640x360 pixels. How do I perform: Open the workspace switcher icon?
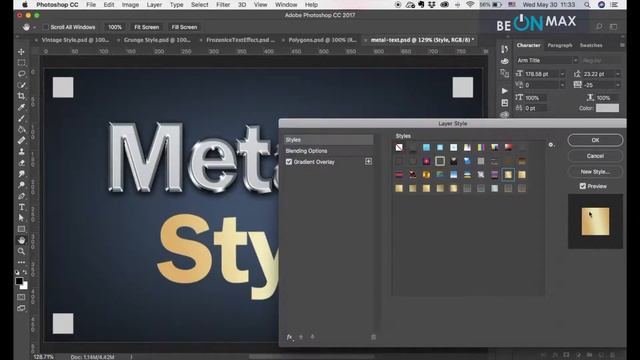[x=613, y=27]
